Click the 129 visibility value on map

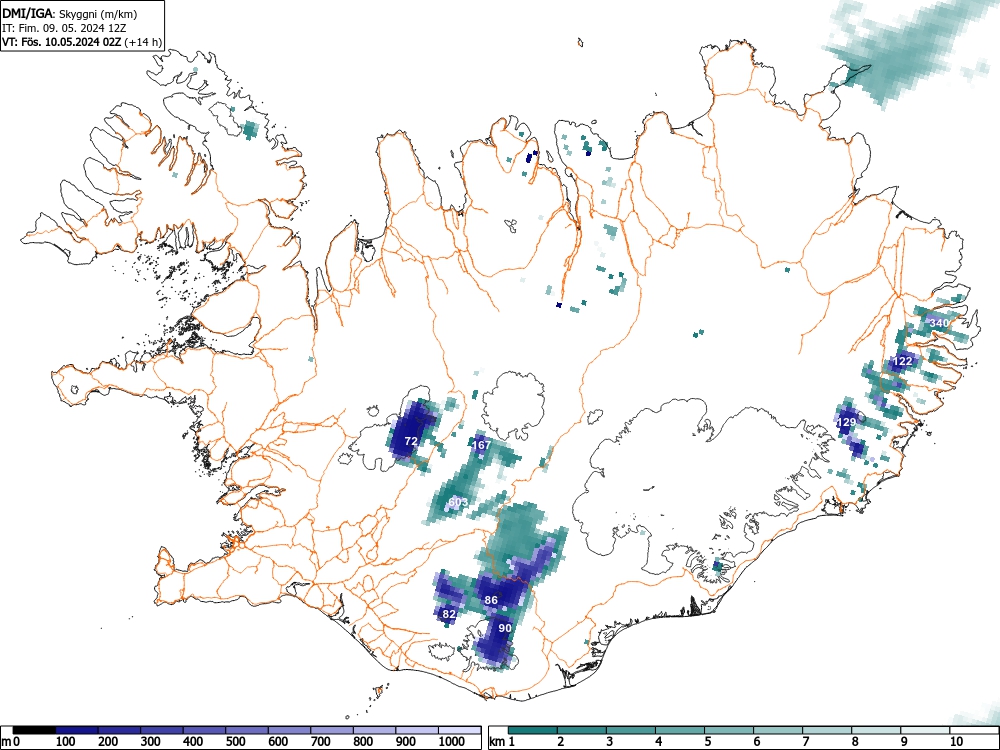click(x=846, y=422)
